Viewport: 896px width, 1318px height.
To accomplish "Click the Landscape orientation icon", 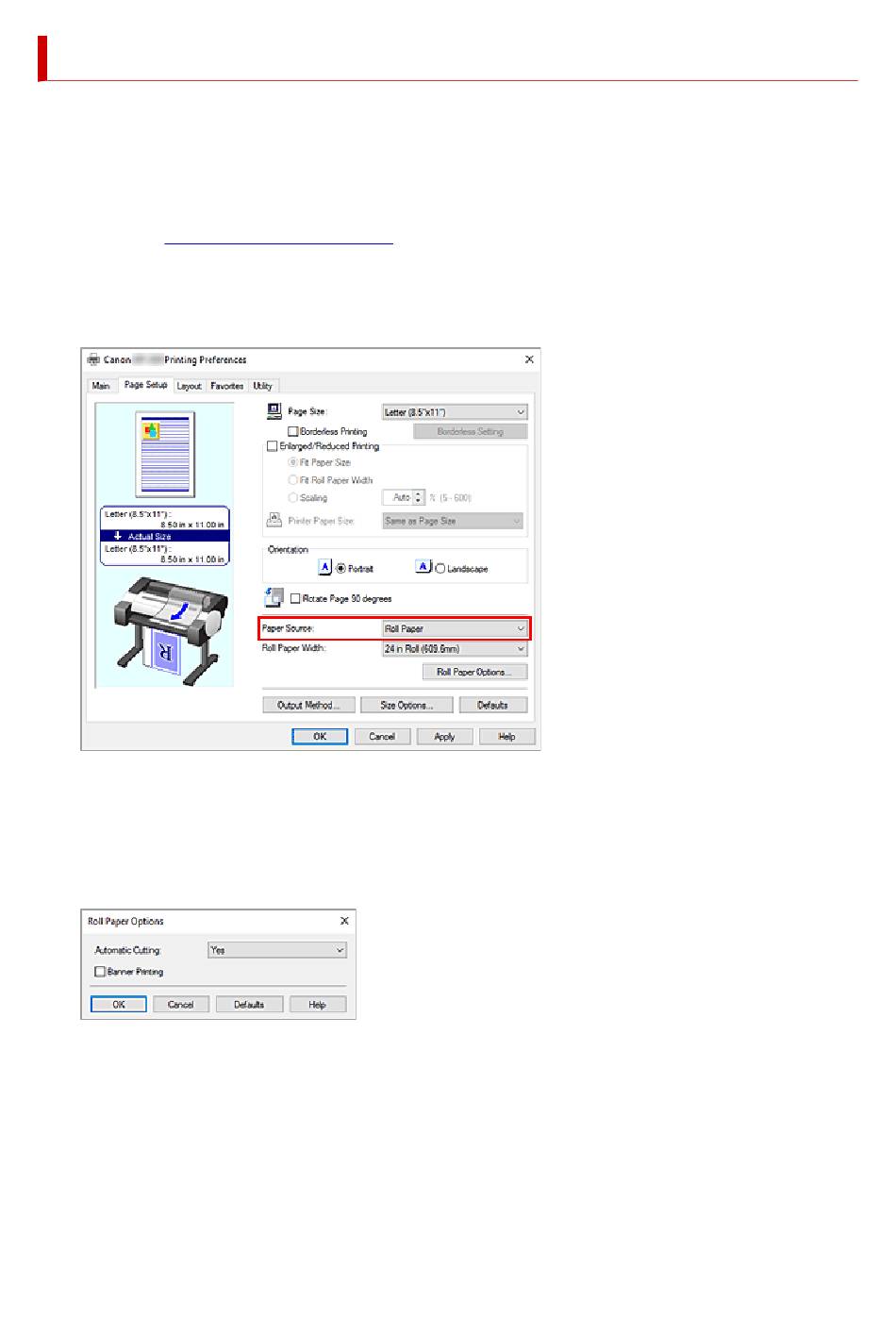I will tap(424, 567).
